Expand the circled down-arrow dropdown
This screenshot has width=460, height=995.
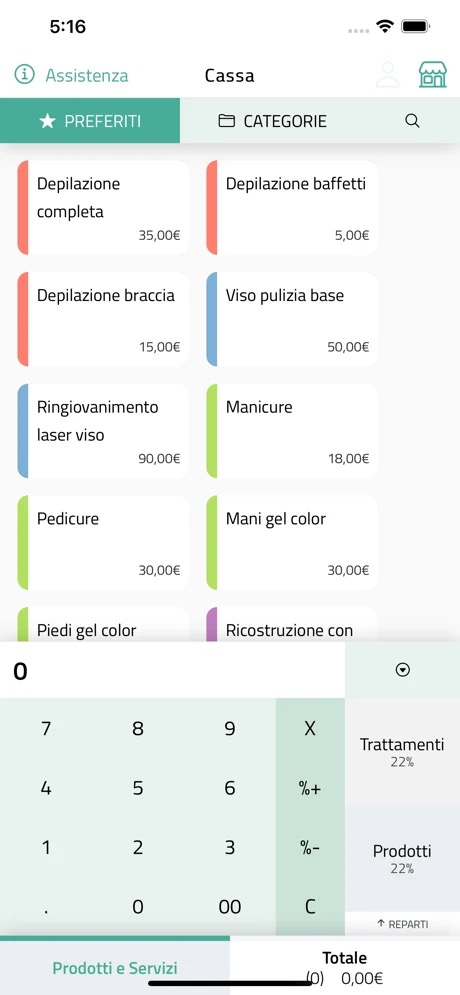click(402, 670)
